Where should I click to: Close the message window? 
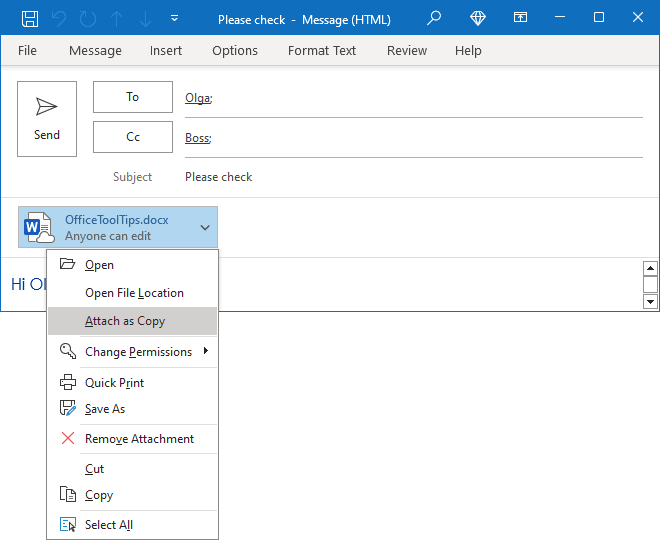(638, 17)
